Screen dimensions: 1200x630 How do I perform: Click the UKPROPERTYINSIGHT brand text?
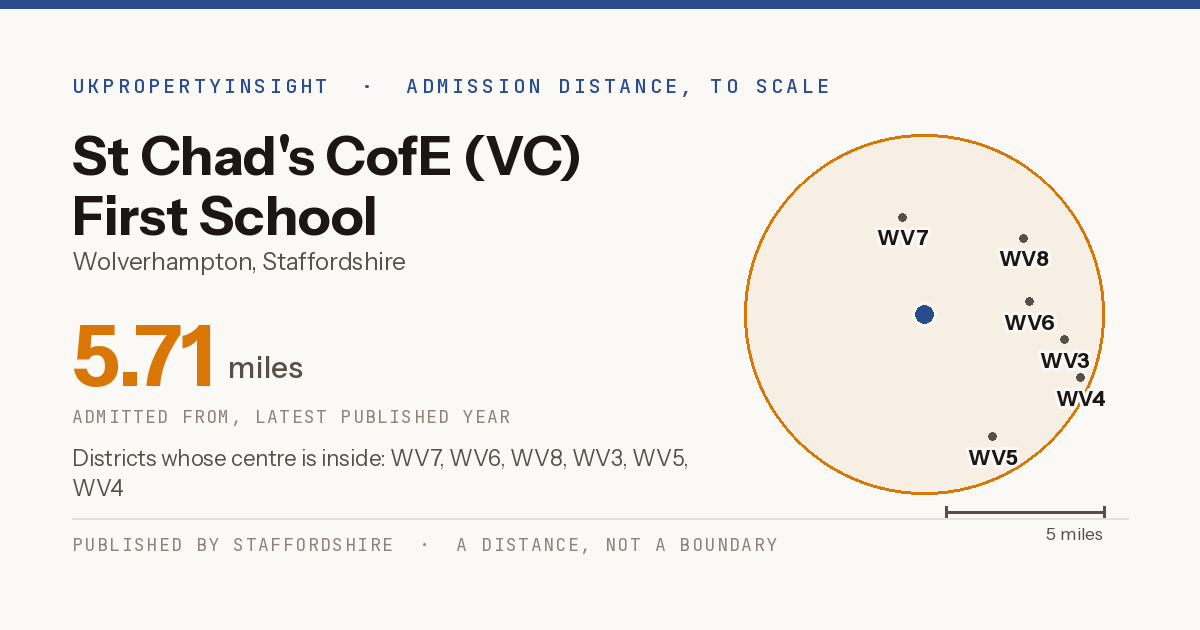[201, 87]
